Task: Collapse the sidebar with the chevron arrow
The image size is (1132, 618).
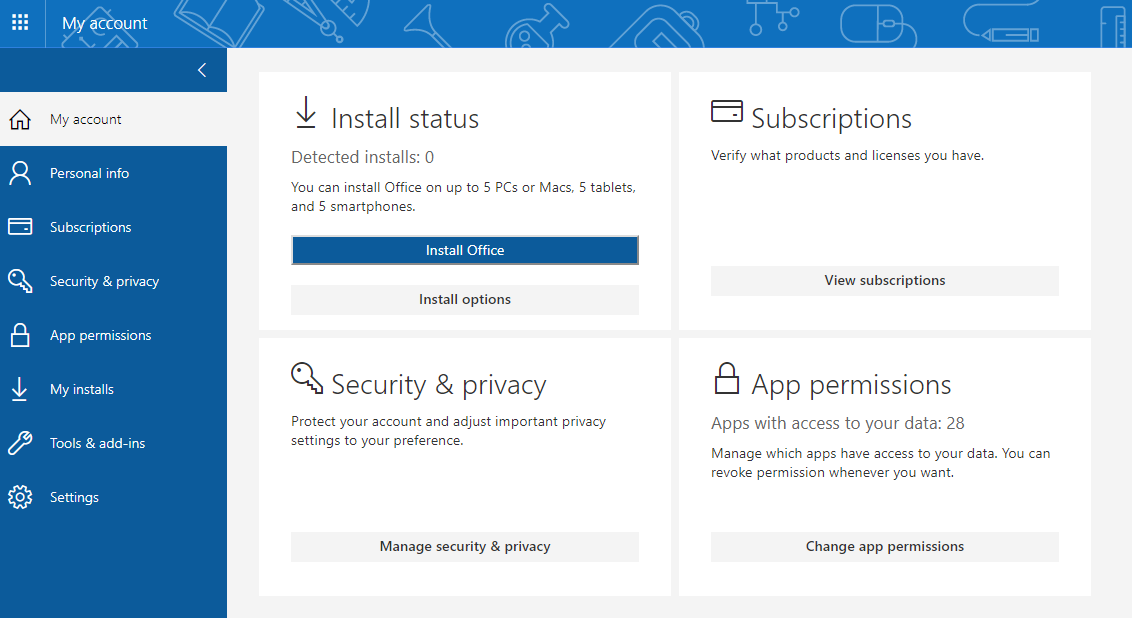Action: (202, 70)
